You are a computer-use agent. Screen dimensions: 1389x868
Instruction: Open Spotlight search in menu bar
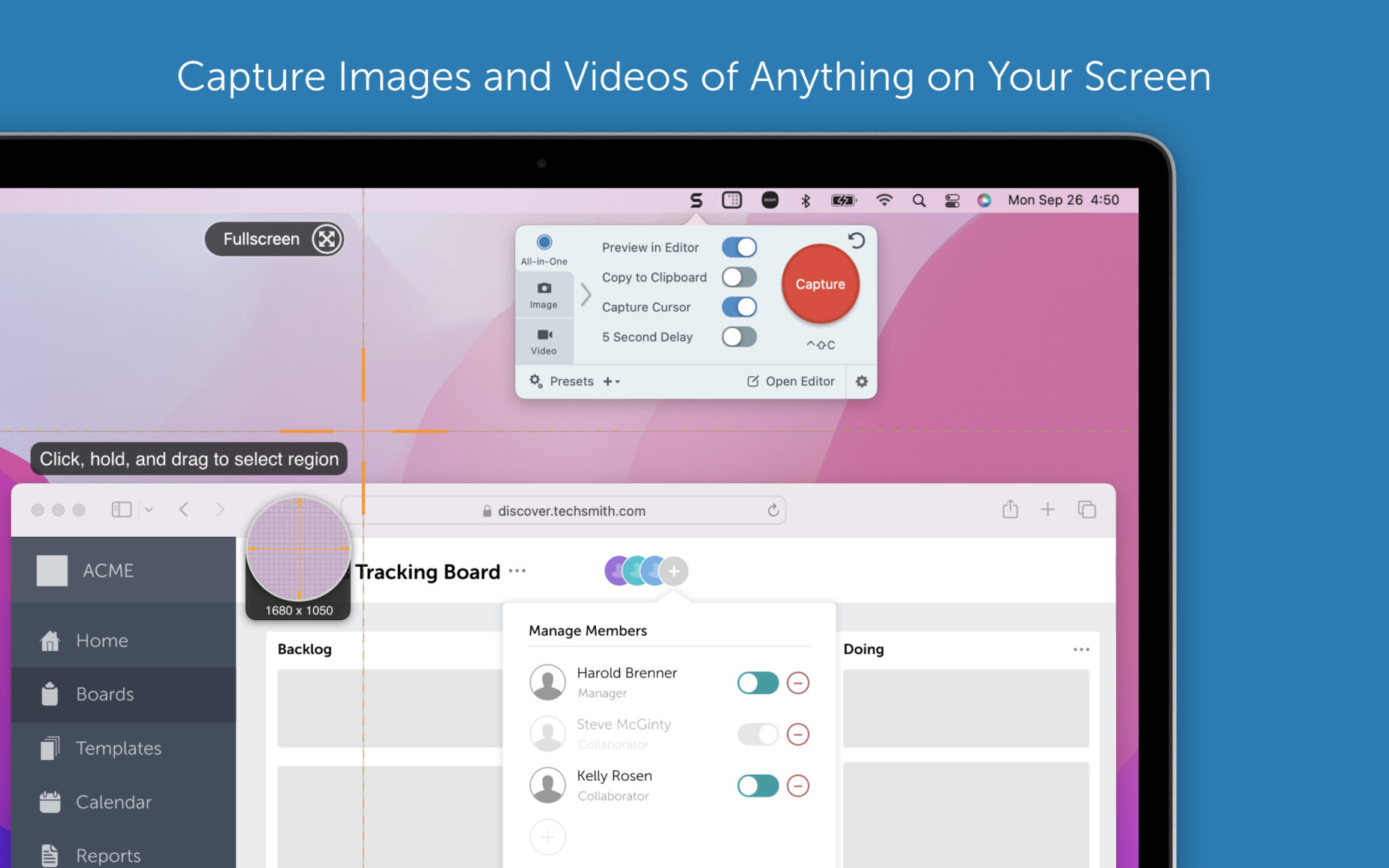click(x=918, y=200)
